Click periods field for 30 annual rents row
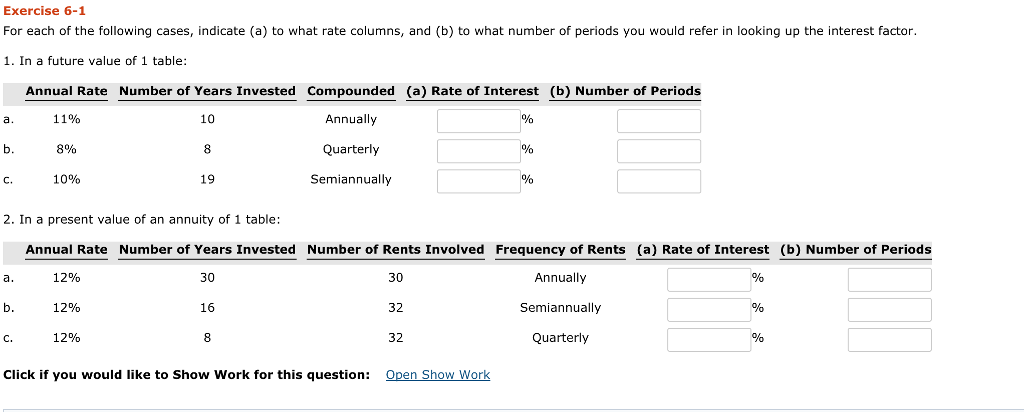Image resolution: width=1024 pixels, height=412 pixels. click(889, 279)
